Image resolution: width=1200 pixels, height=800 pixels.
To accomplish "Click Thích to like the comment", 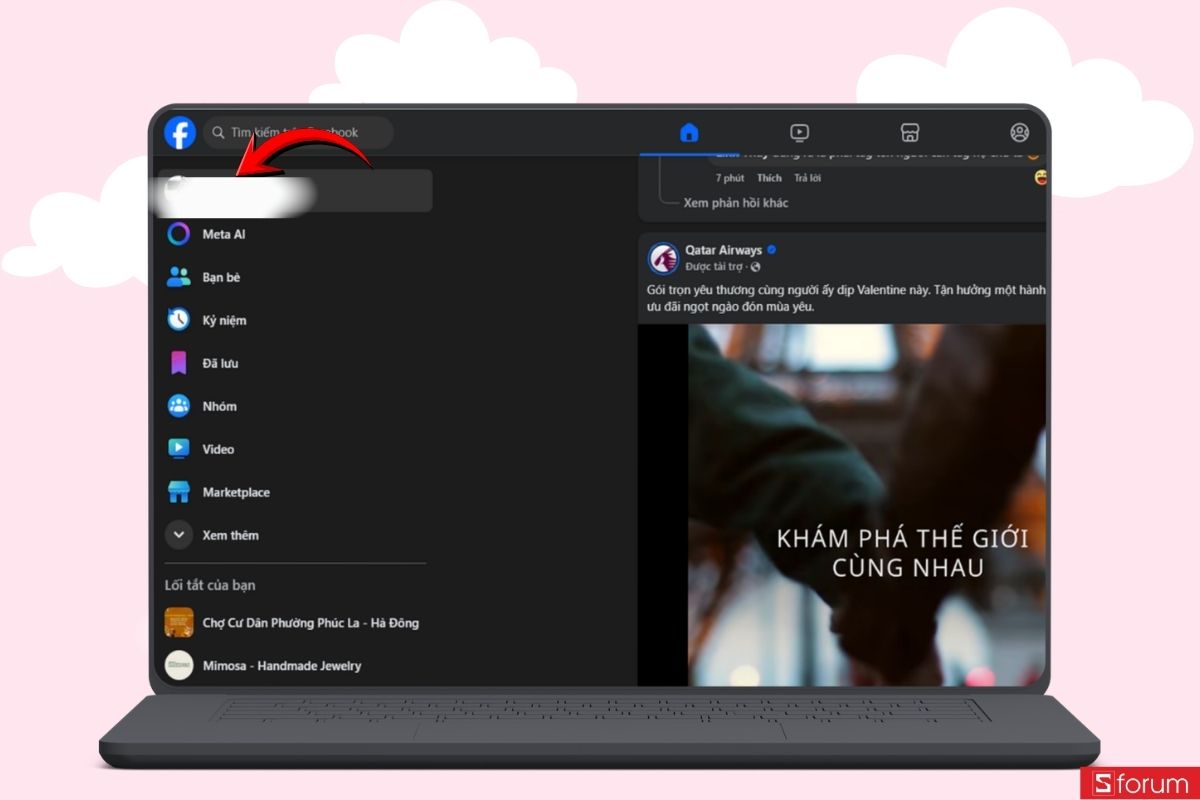I will (769, 178).
